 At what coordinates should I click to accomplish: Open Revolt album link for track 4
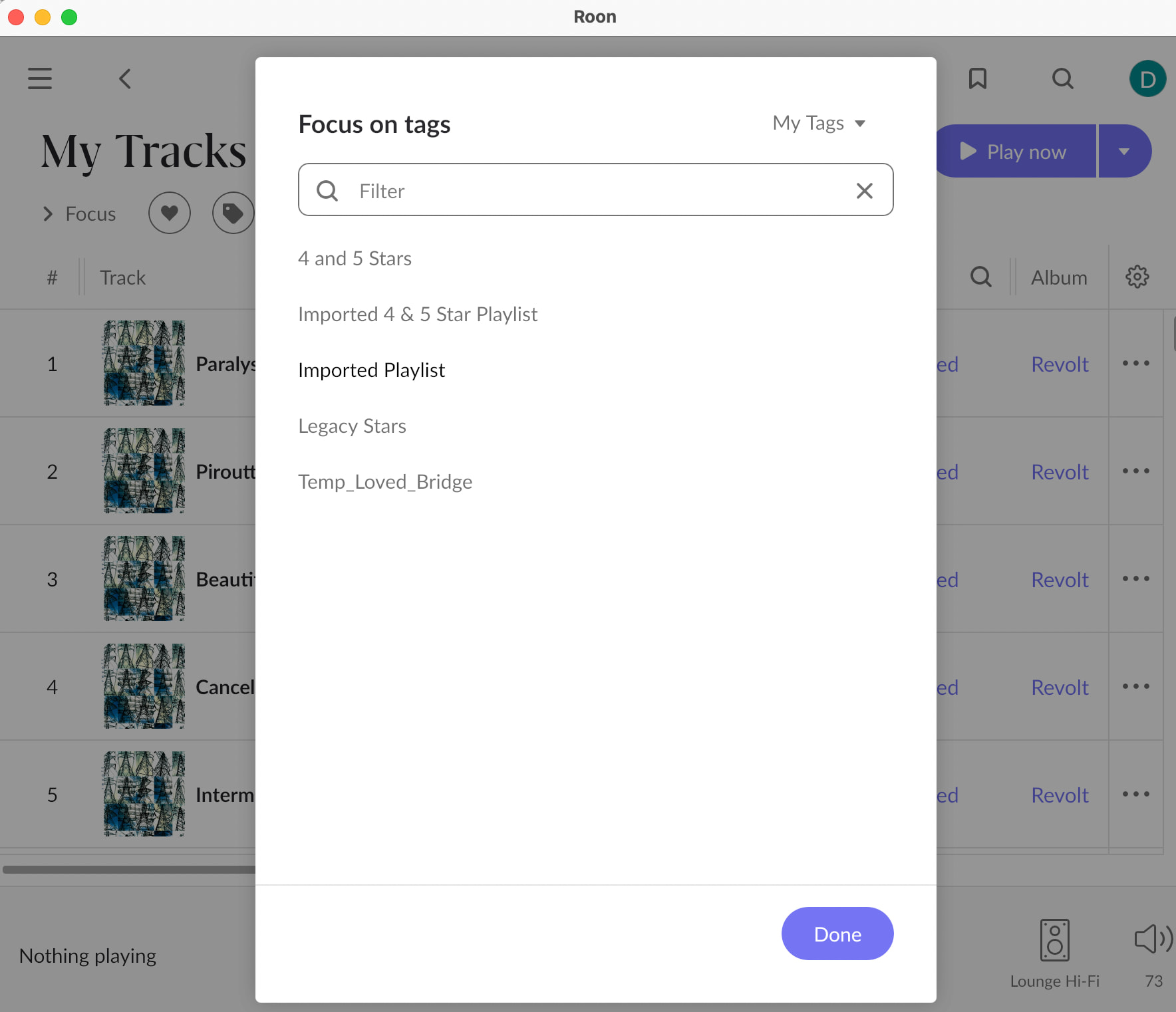(1060, 687)
